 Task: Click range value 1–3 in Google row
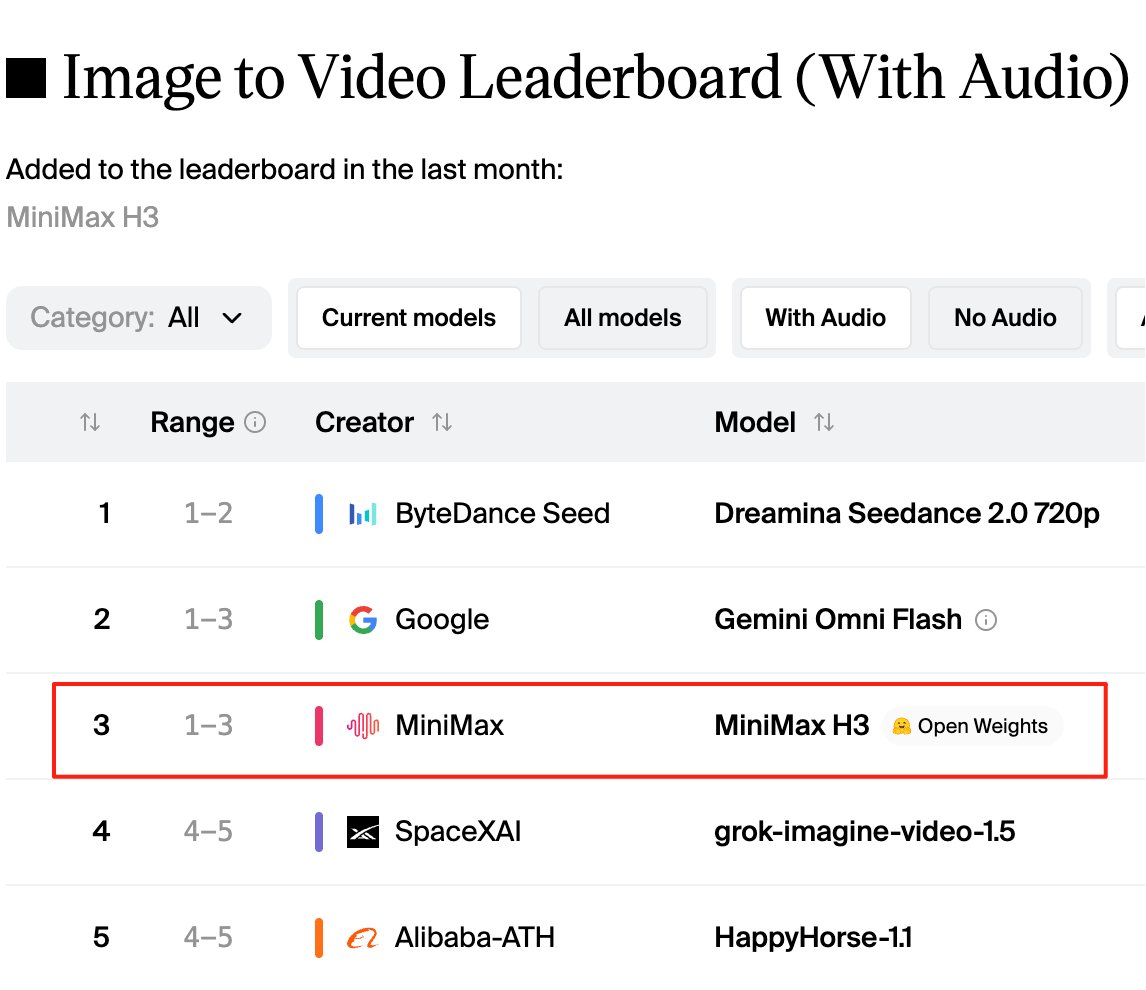coord(208,620)
